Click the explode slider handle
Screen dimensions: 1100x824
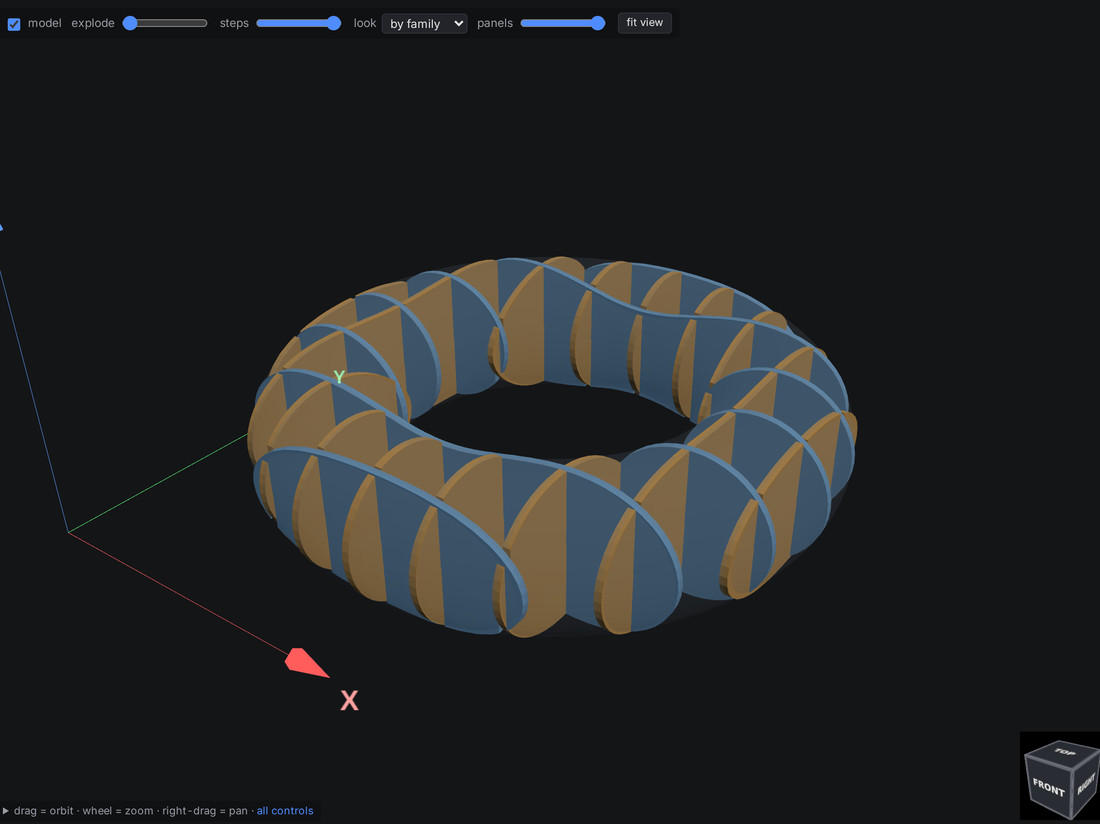[130, 23]
